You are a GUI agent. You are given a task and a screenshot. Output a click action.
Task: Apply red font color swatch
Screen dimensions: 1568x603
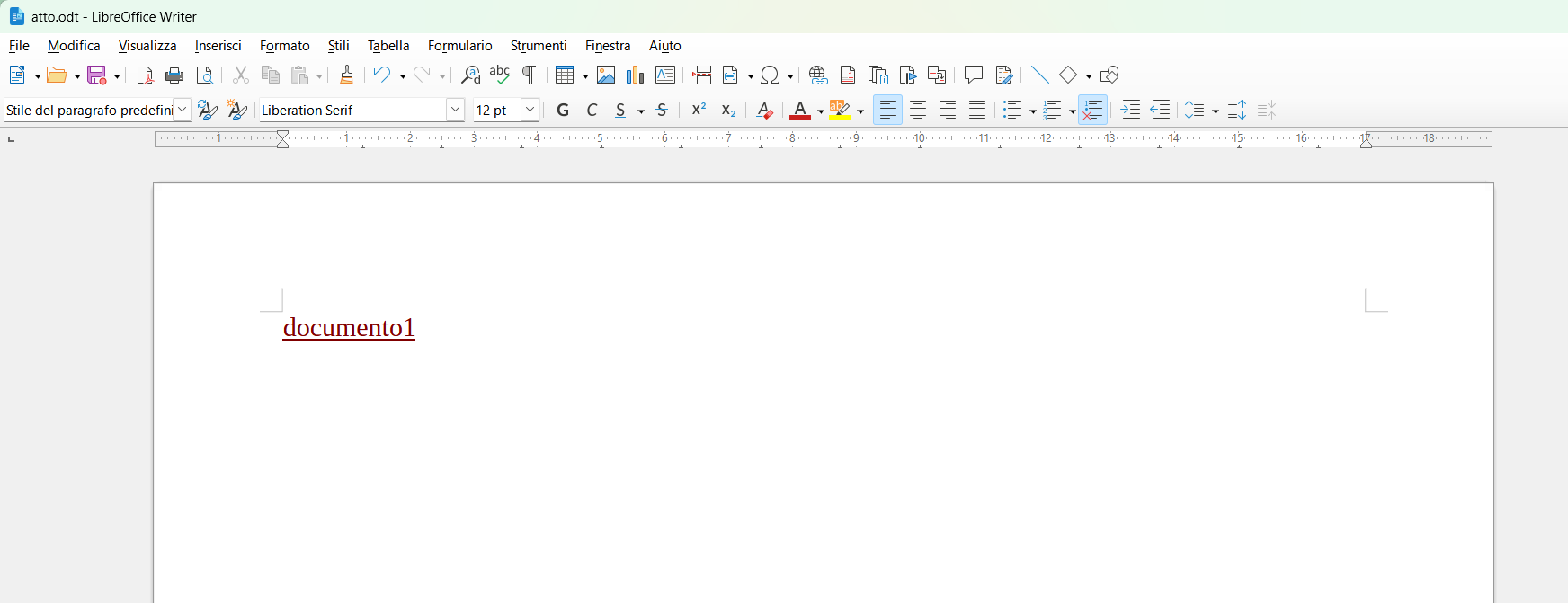800,111
